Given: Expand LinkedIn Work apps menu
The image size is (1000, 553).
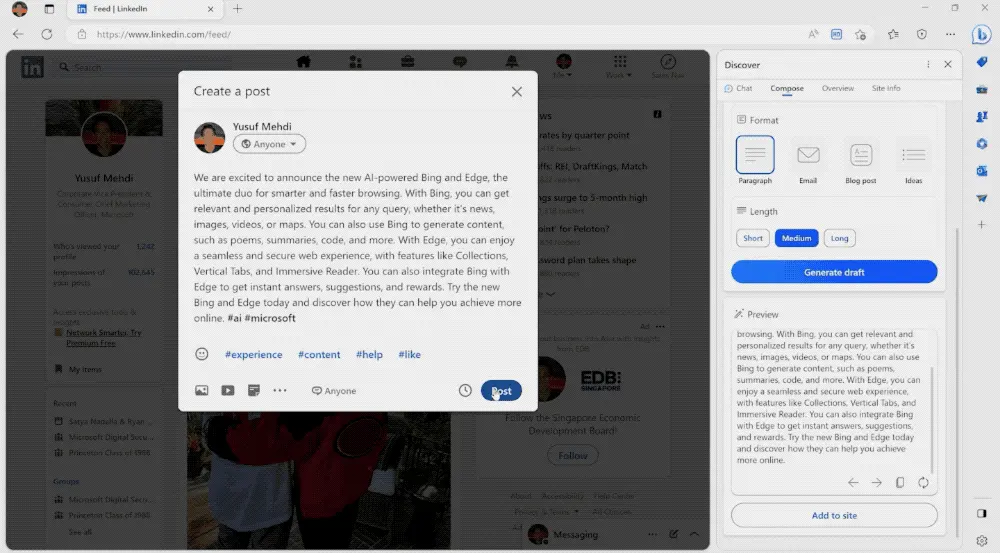Looking at the screenshot, I should [619, 66].
